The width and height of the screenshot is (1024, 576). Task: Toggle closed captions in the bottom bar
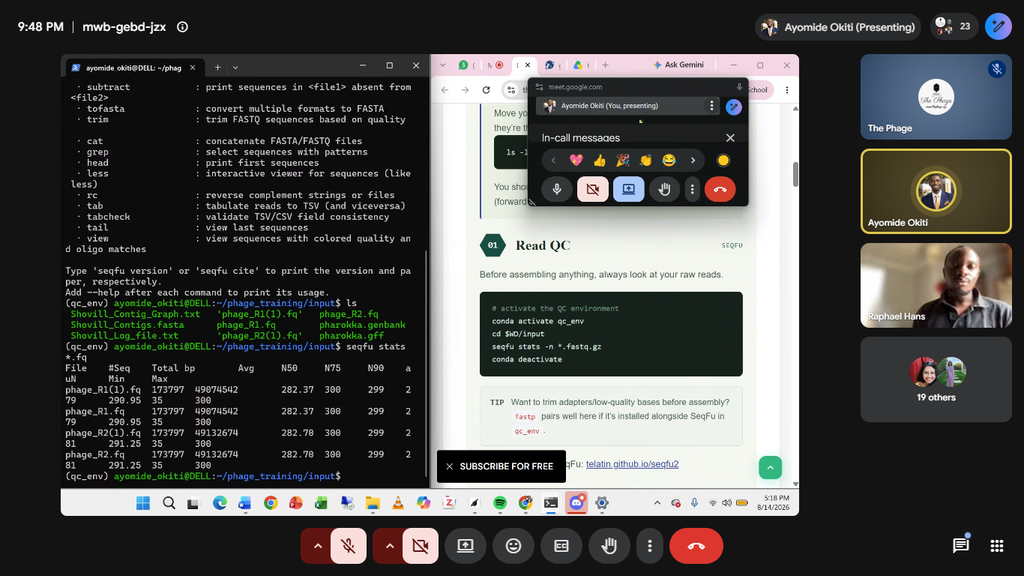561,546
